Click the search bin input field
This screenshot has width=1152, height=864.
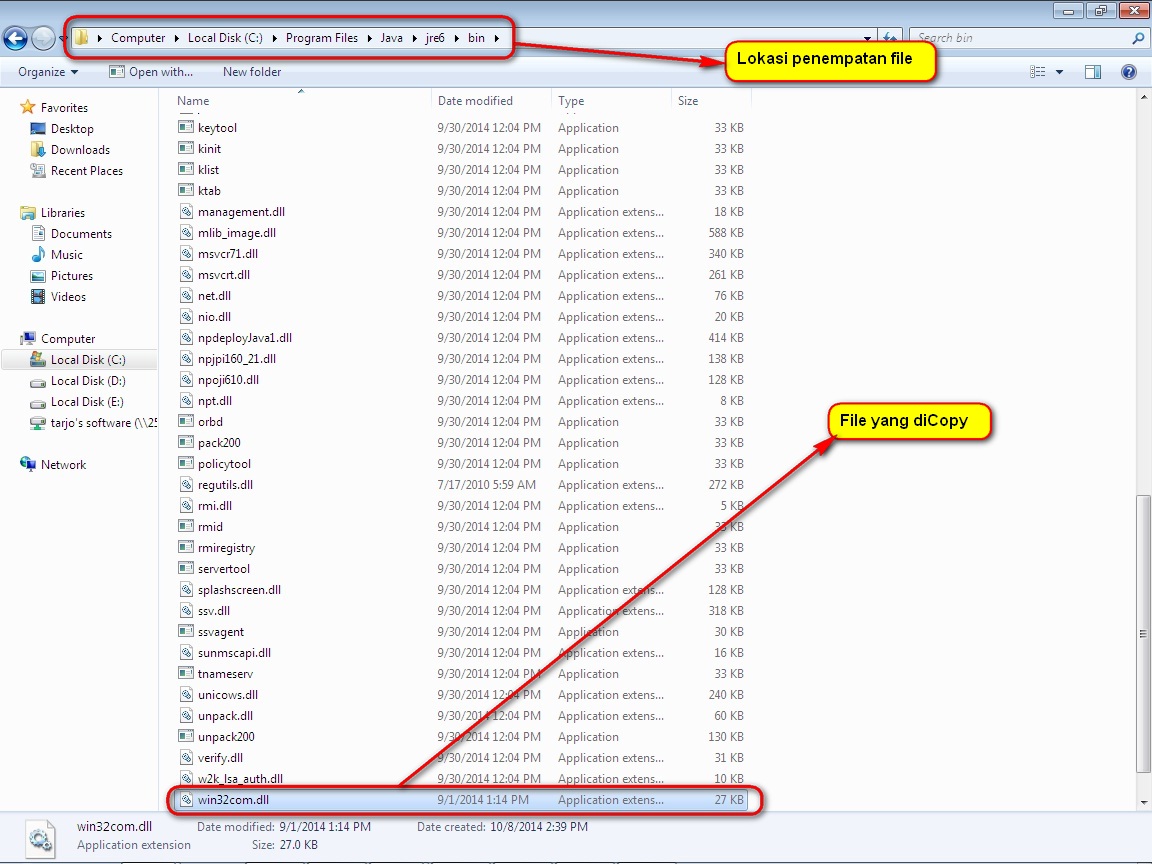pos(1020,38)
